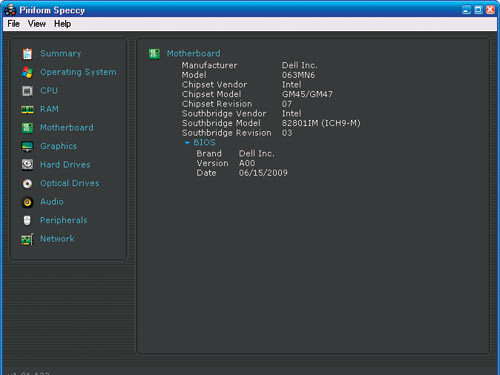Screen dimensions: 500x375
Task: Show the Network section
Action: [x=57, y=239]
